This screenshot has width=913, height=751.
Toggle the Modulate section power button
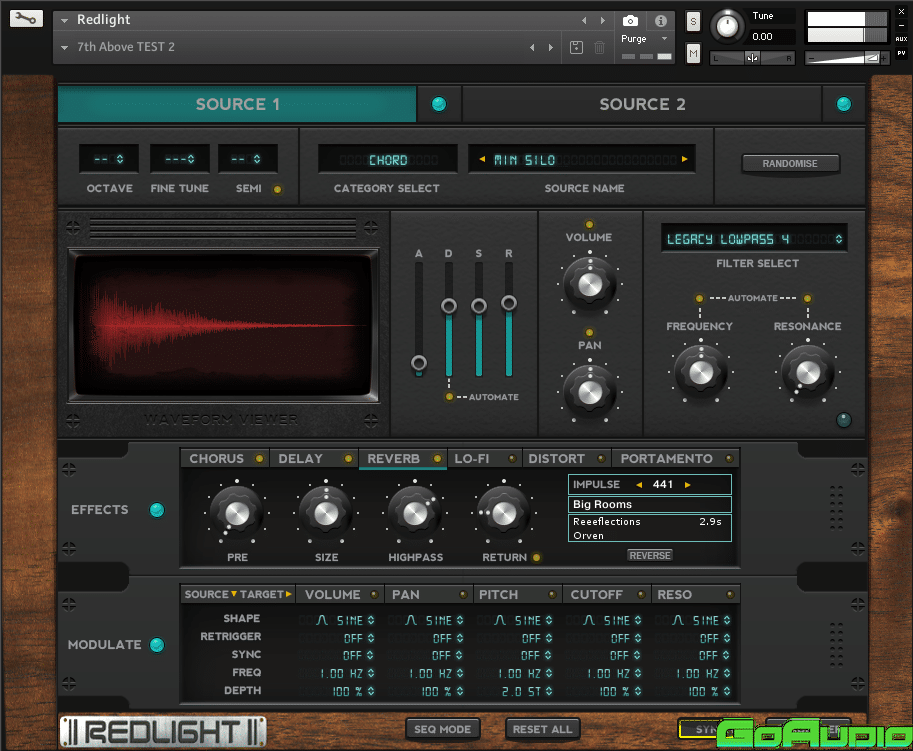pyautogui.click(x=156, y=645)
